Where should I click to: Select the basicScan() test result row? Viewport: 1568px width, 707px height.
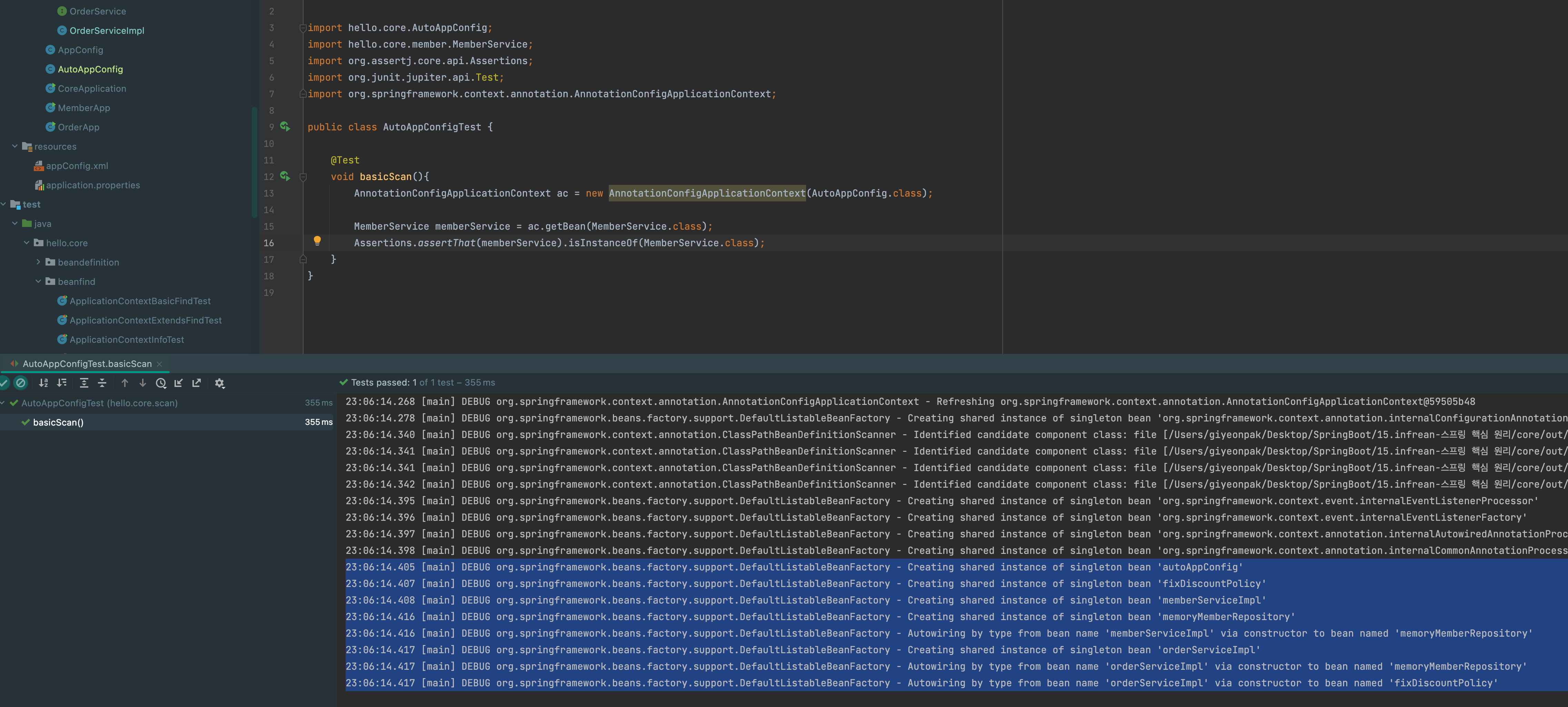167,422
